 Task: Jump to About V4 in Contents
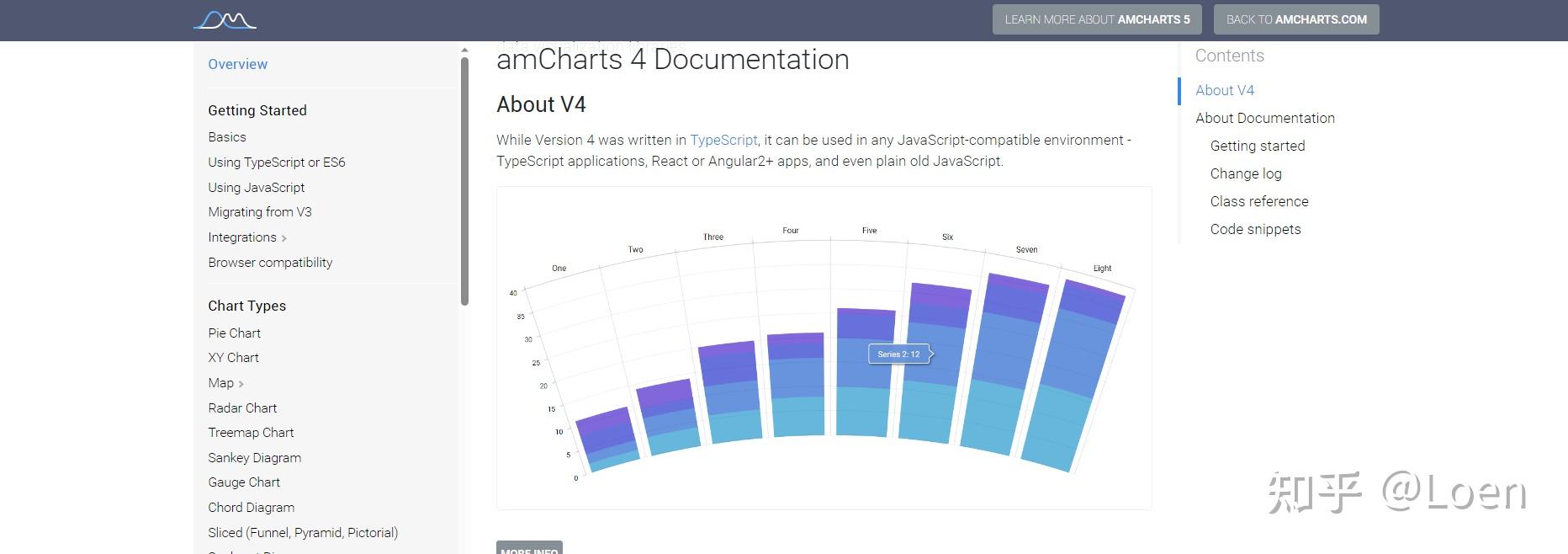pos(1224,90)
